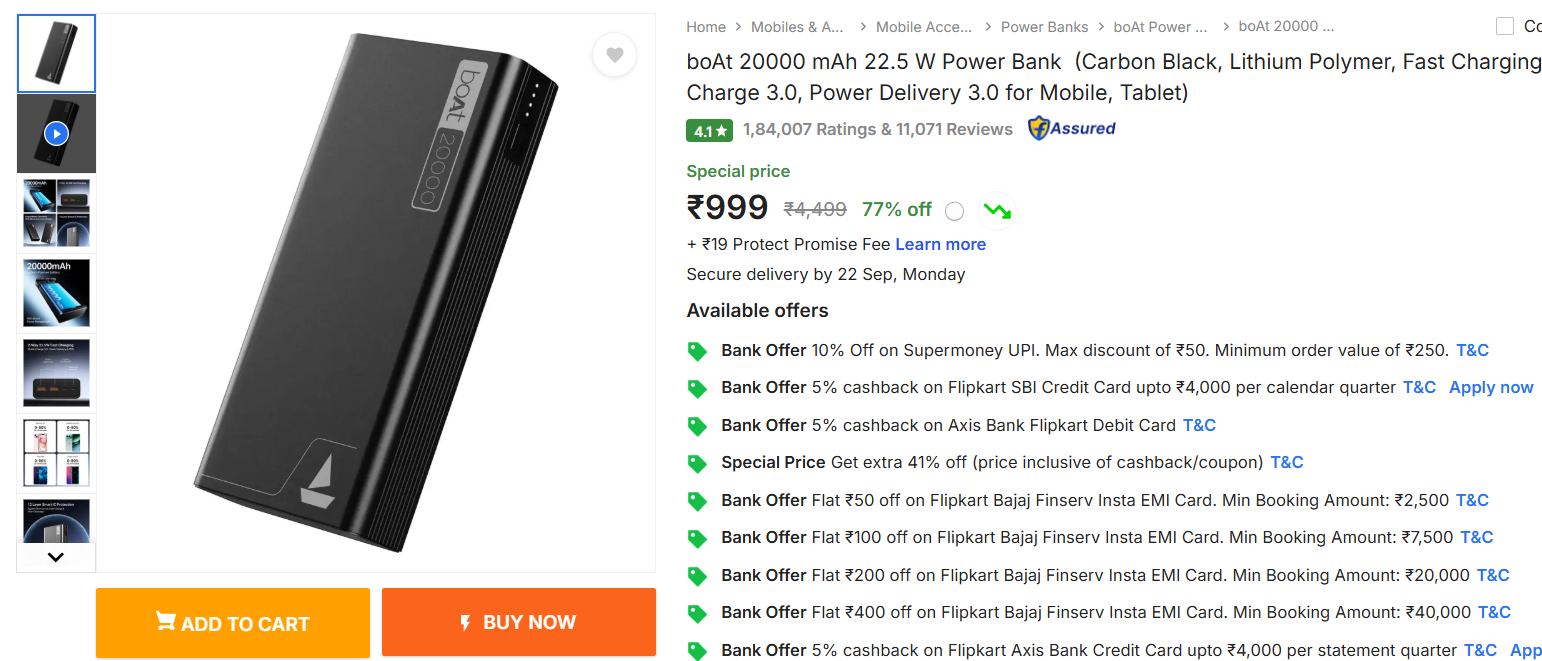Click the small circle next to 77% off
1542x661 pixels.
point(954,211)
